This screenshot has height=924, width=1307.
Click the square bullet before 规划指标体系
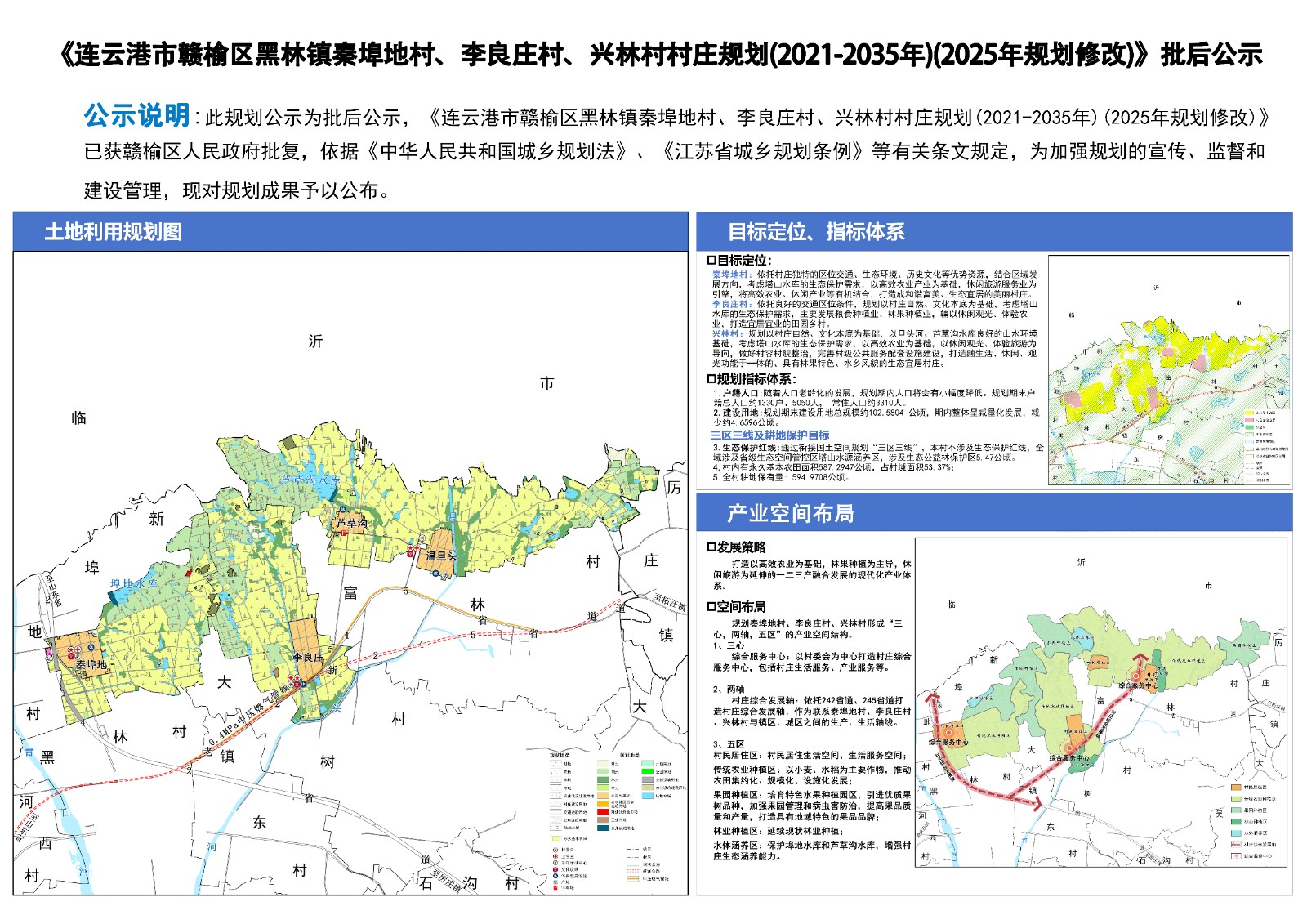711,379
